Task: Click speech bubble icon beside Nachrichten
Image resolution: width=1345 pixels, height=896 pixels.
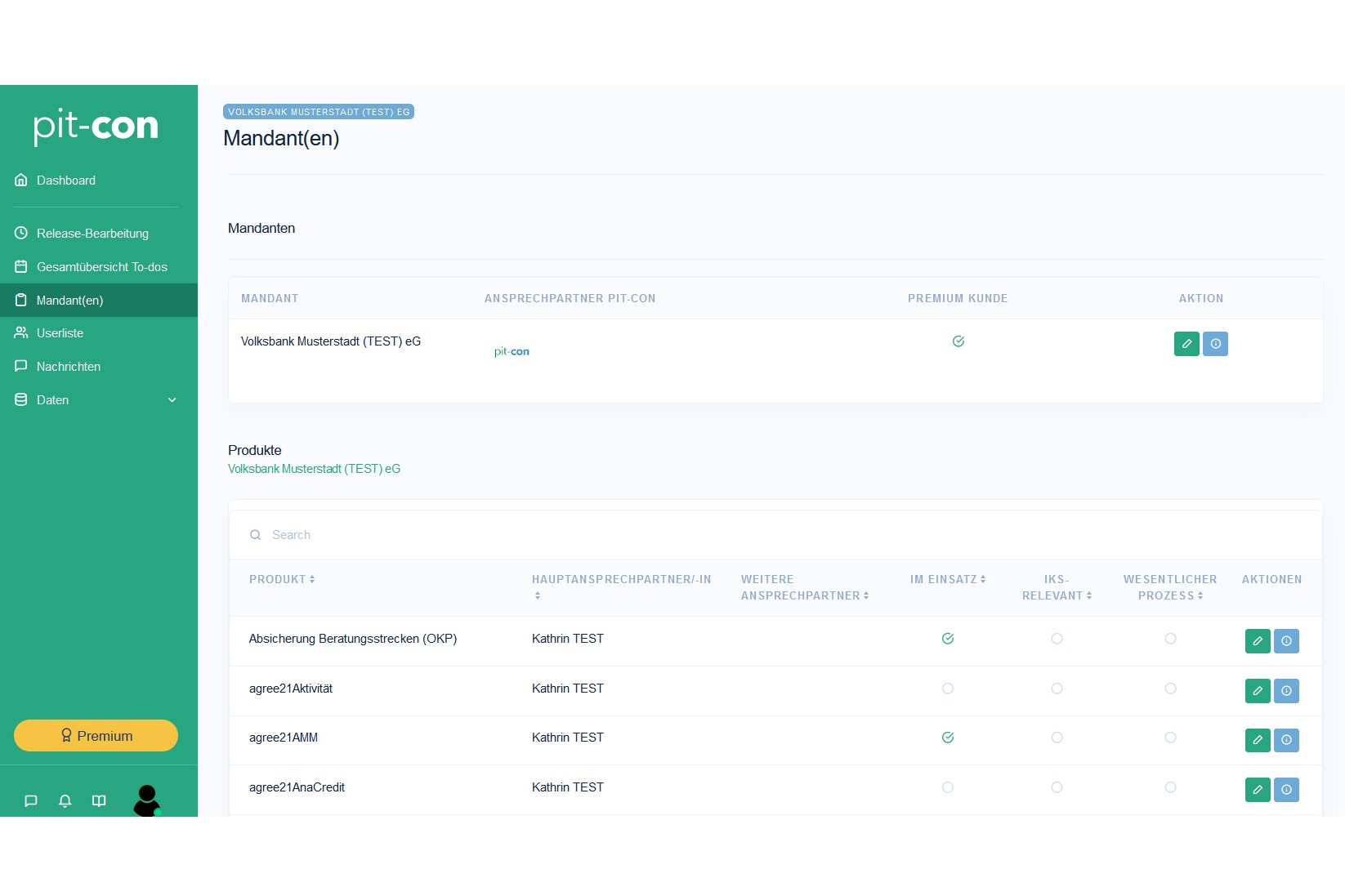Action: [21, 367]
